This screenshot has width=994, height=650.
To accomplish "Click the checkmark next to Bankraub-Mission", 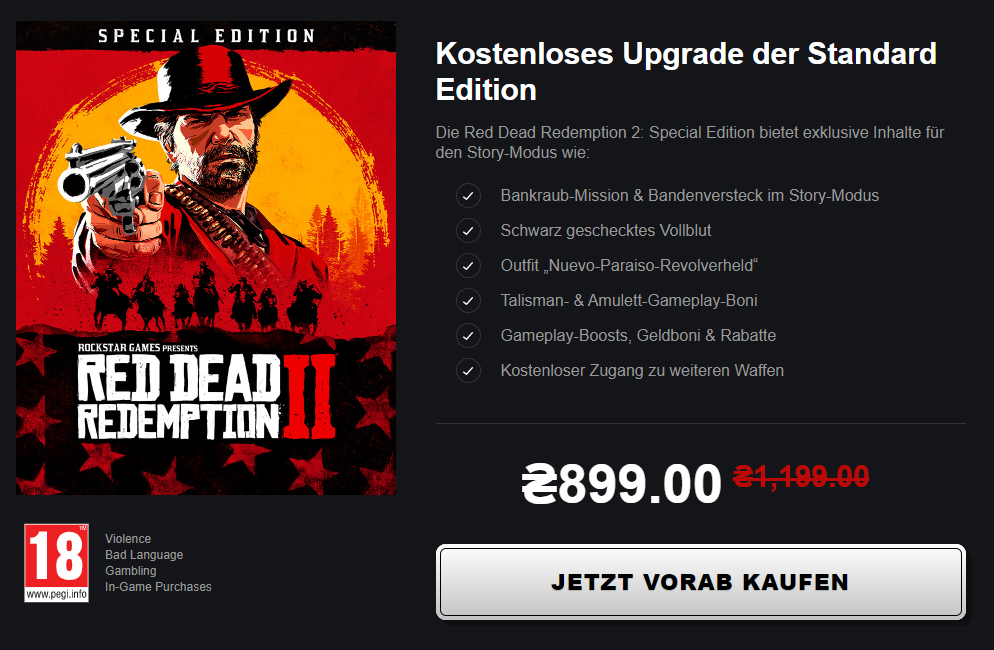I will click(468, 196).
